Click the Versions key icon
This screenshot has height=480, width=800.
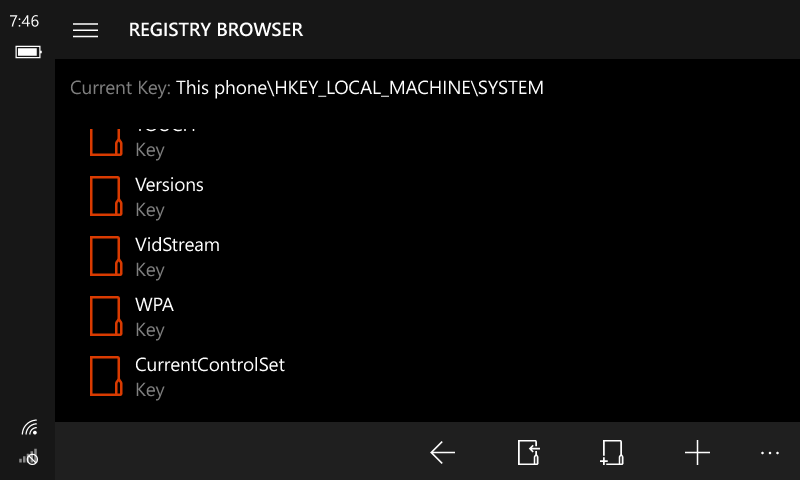[x=105, y=196]
